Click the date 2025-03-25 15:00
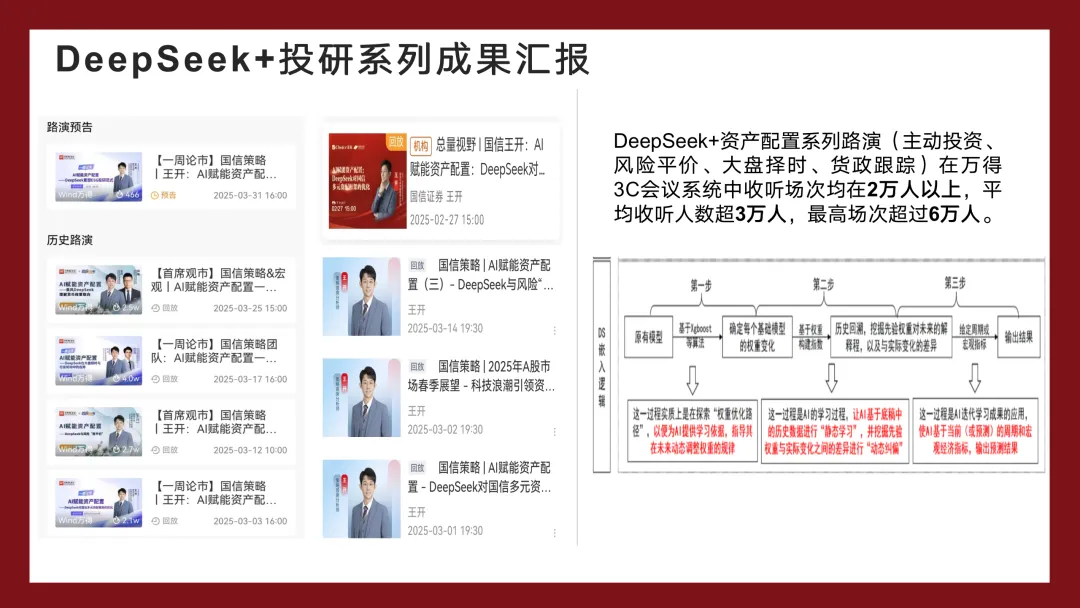This screenshot has width=1080, height=608. [250, 308]
